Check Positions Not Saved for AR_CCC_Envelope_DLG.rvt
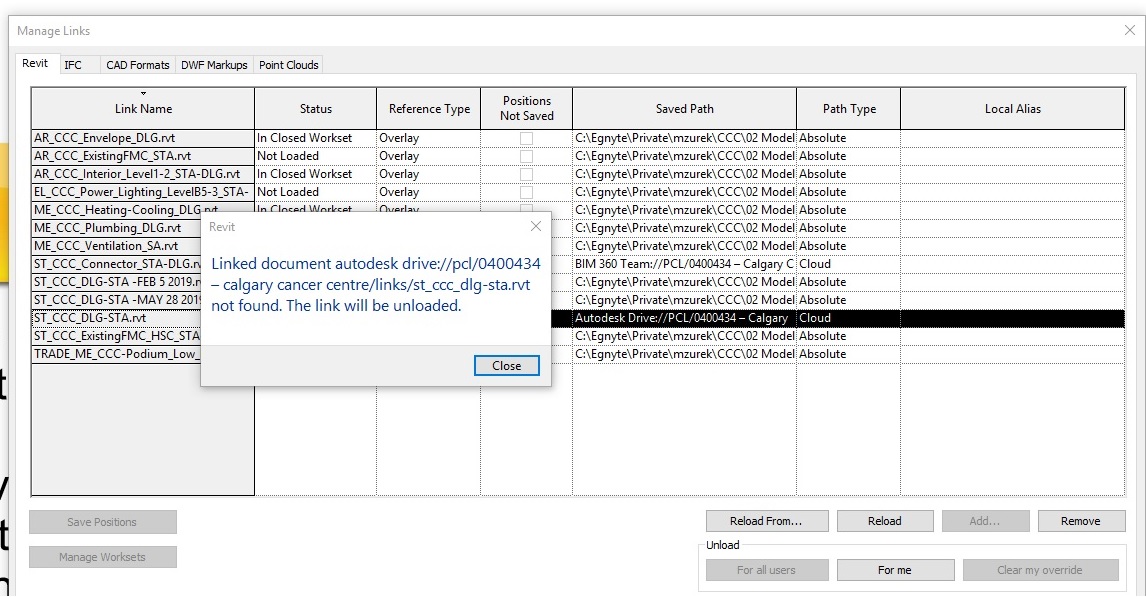This screenshot has width=1146, height=597. pos(527,137)
